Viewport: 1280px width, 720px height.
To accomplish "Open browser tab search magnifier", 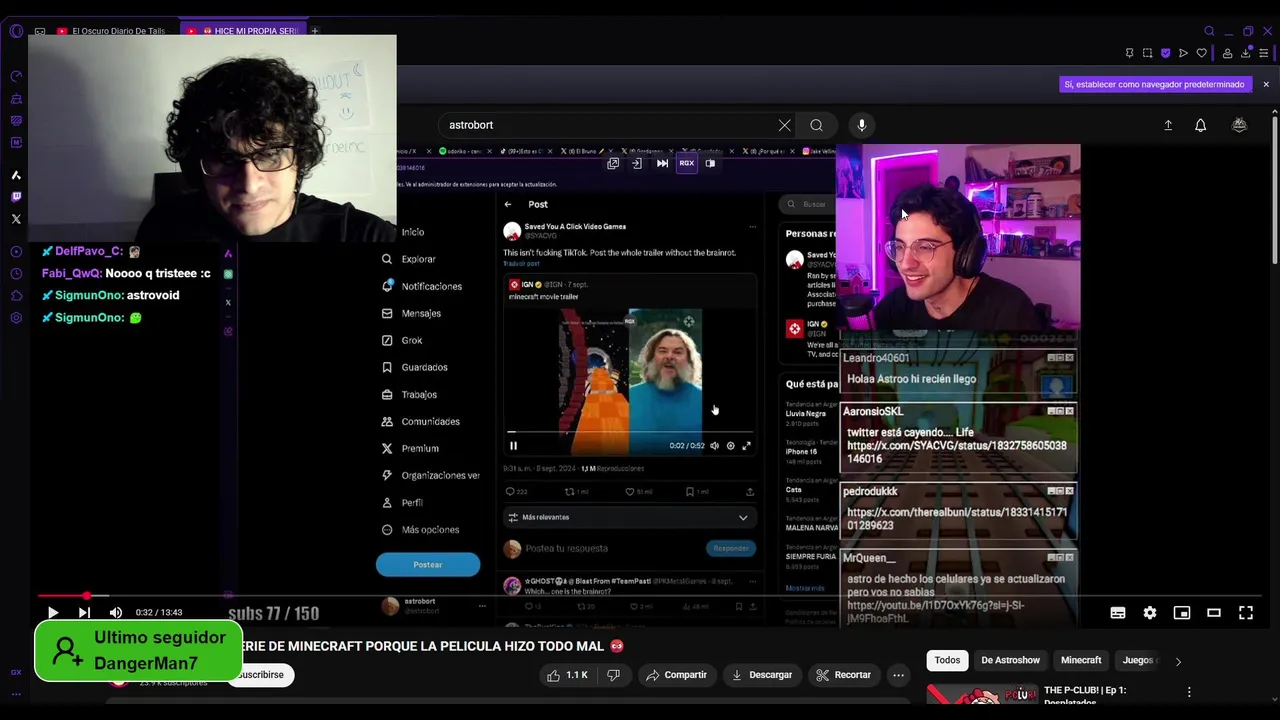I will tap(1209, 31).
